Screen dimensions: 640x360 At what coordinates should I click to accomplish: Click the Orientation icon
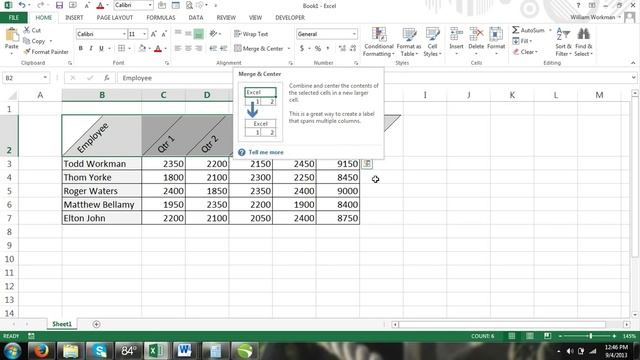coord(213,34)
